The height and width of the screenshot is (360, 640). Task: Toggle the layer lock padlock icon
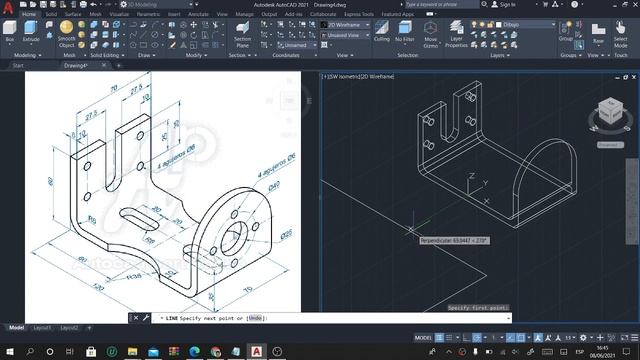coord(490,25)
